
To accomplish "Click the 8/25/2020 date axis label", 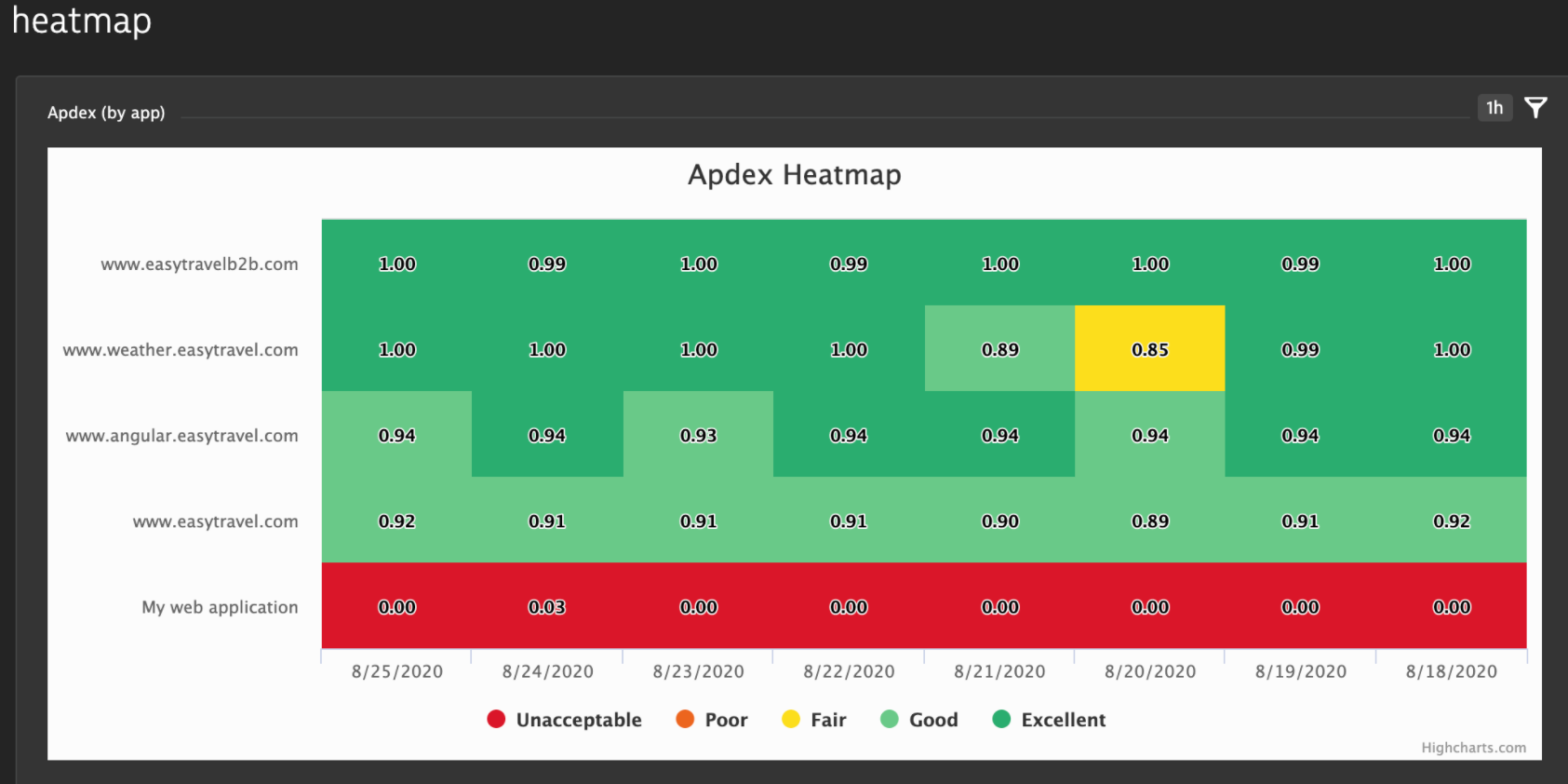I will pos(397,671).
